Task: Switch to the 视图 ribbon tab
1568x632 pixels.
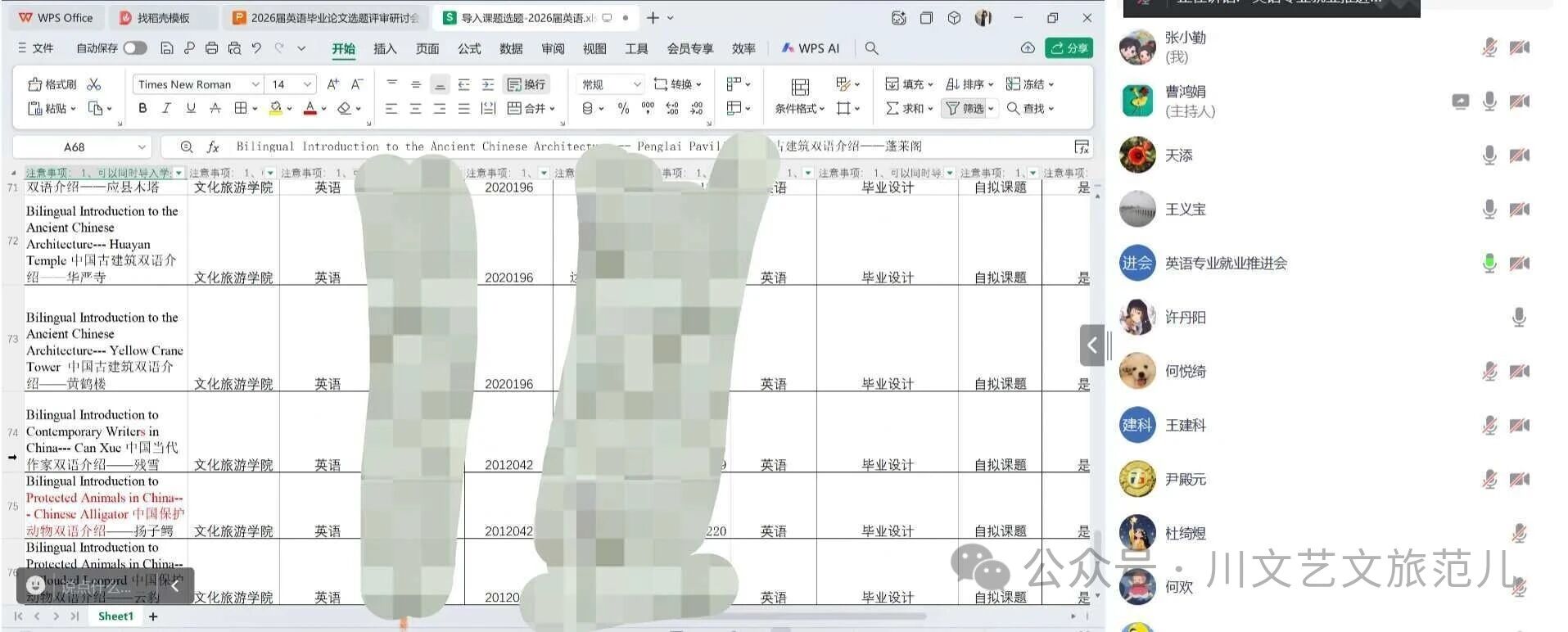Action: pos(594,48)
